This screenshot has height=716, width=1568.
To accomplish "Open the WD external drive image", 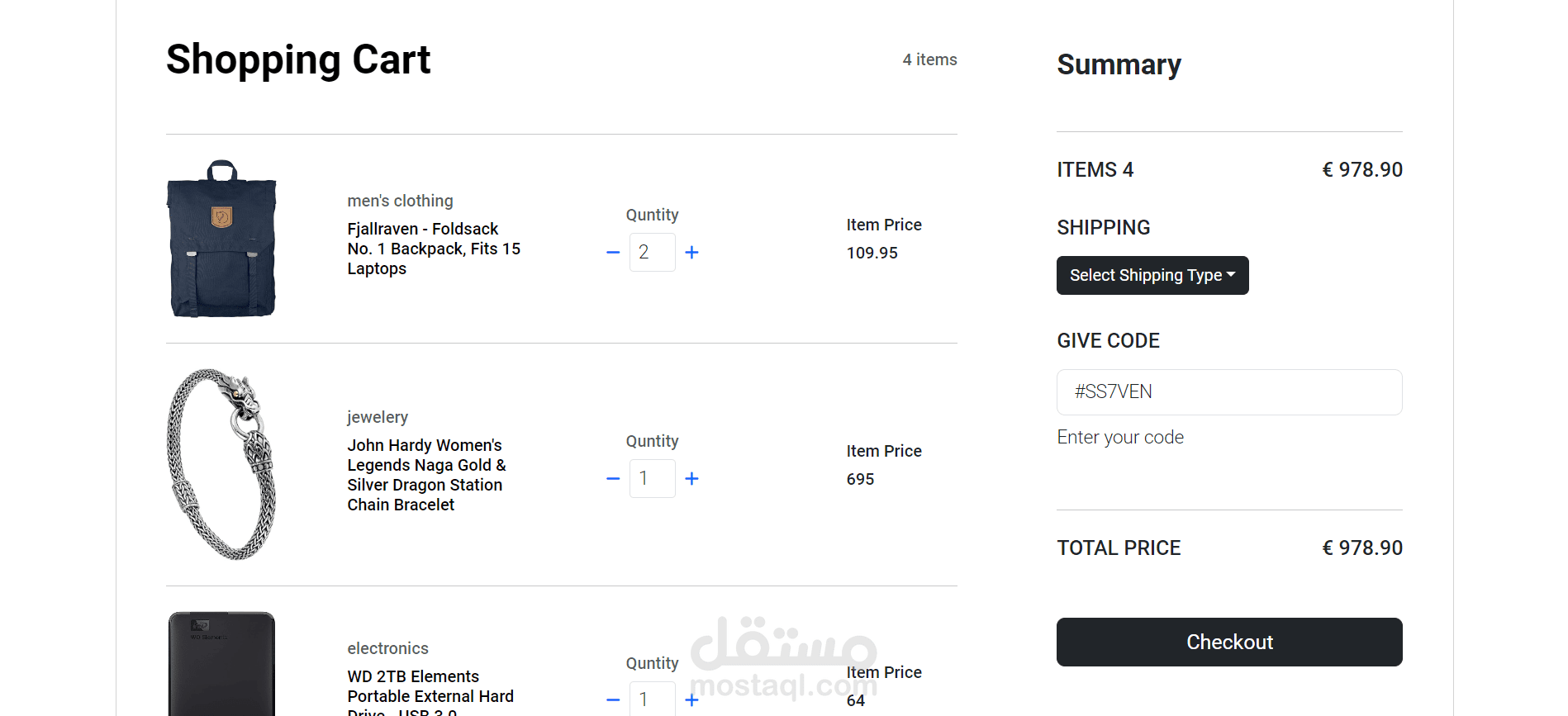I will pyautogui.click(x=221, y=663).
